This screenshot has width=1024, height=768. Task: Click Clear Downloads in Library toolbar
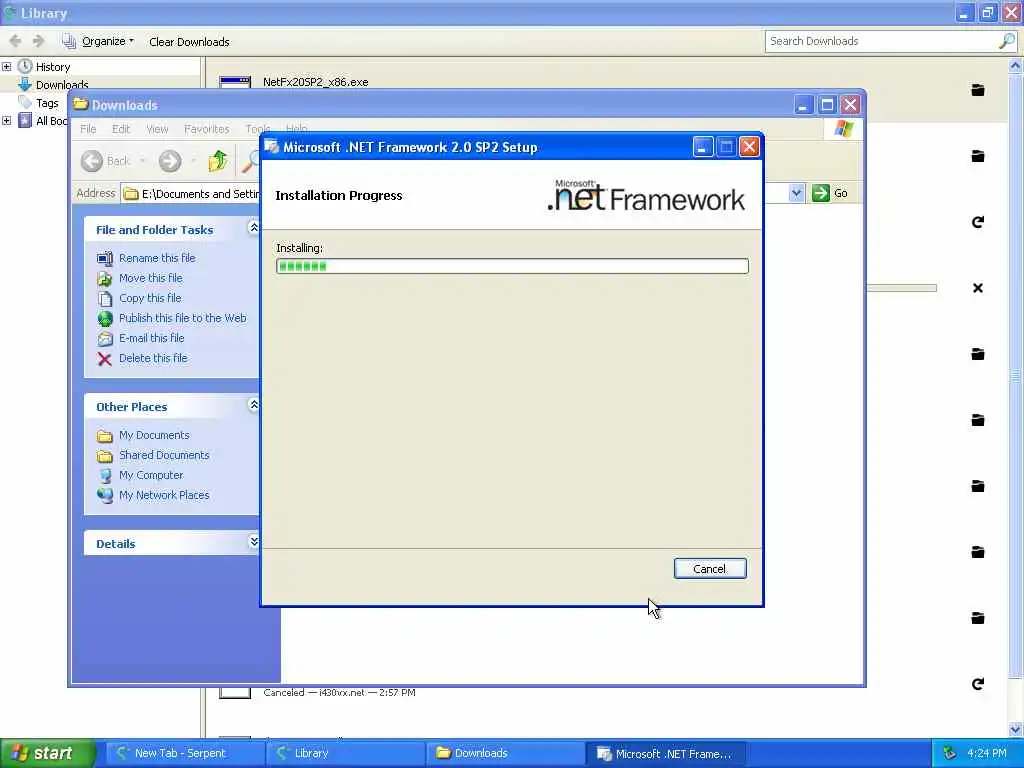[x=189, y=42]
